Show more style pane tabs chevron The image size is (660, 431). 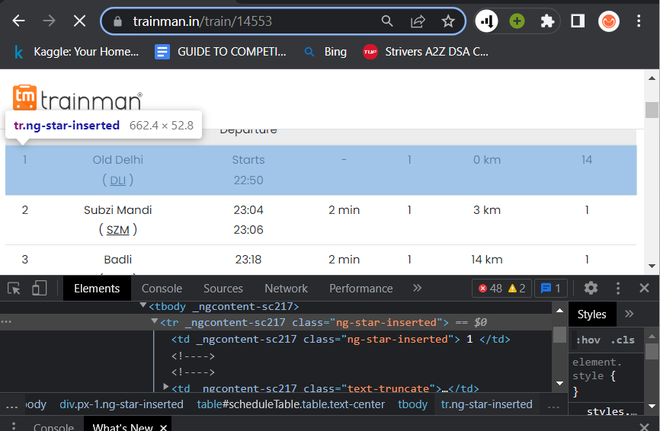pyautogui.click(x=629, y=314)
